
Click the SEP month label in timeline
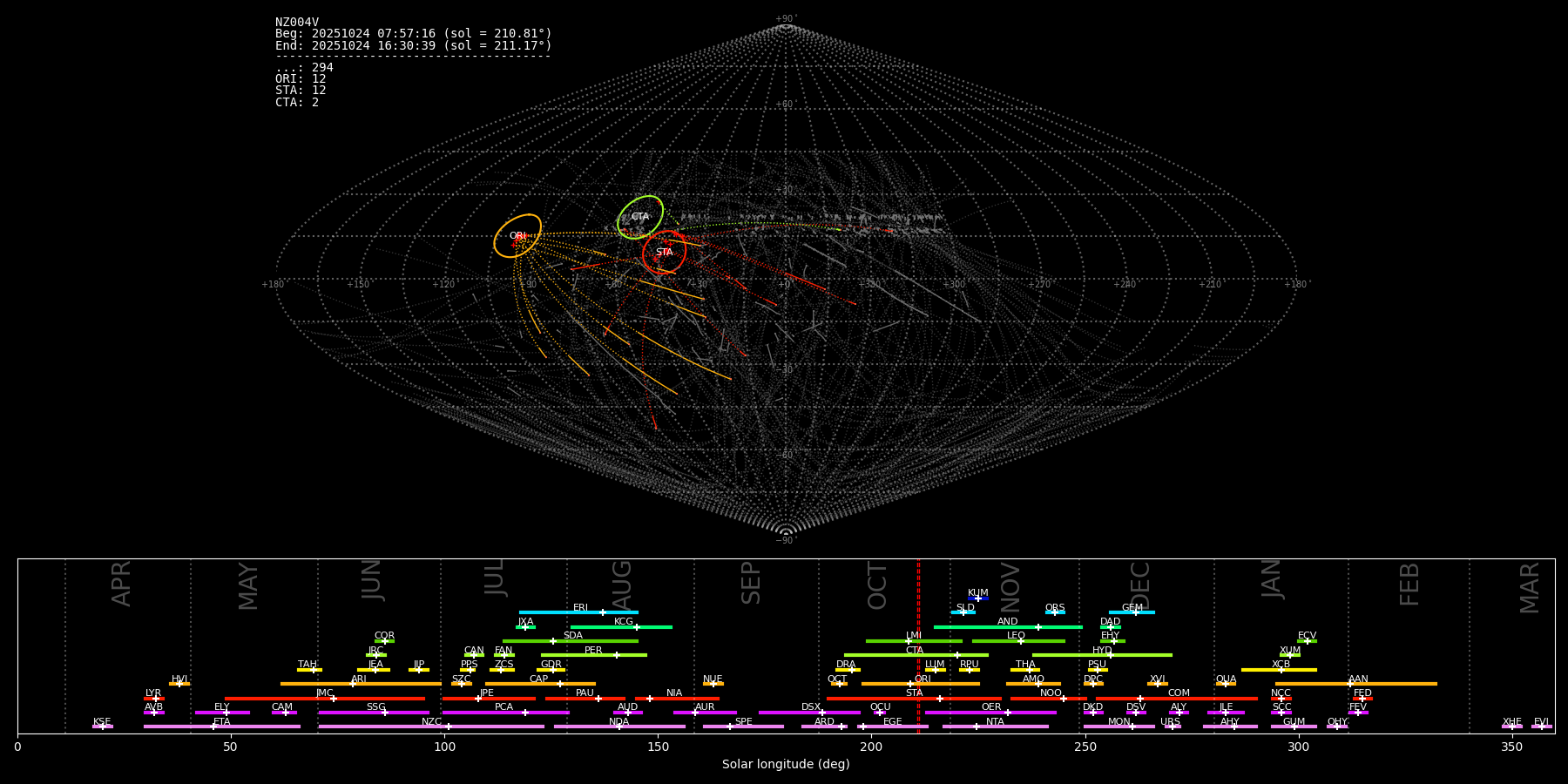(x=751, y=583)
